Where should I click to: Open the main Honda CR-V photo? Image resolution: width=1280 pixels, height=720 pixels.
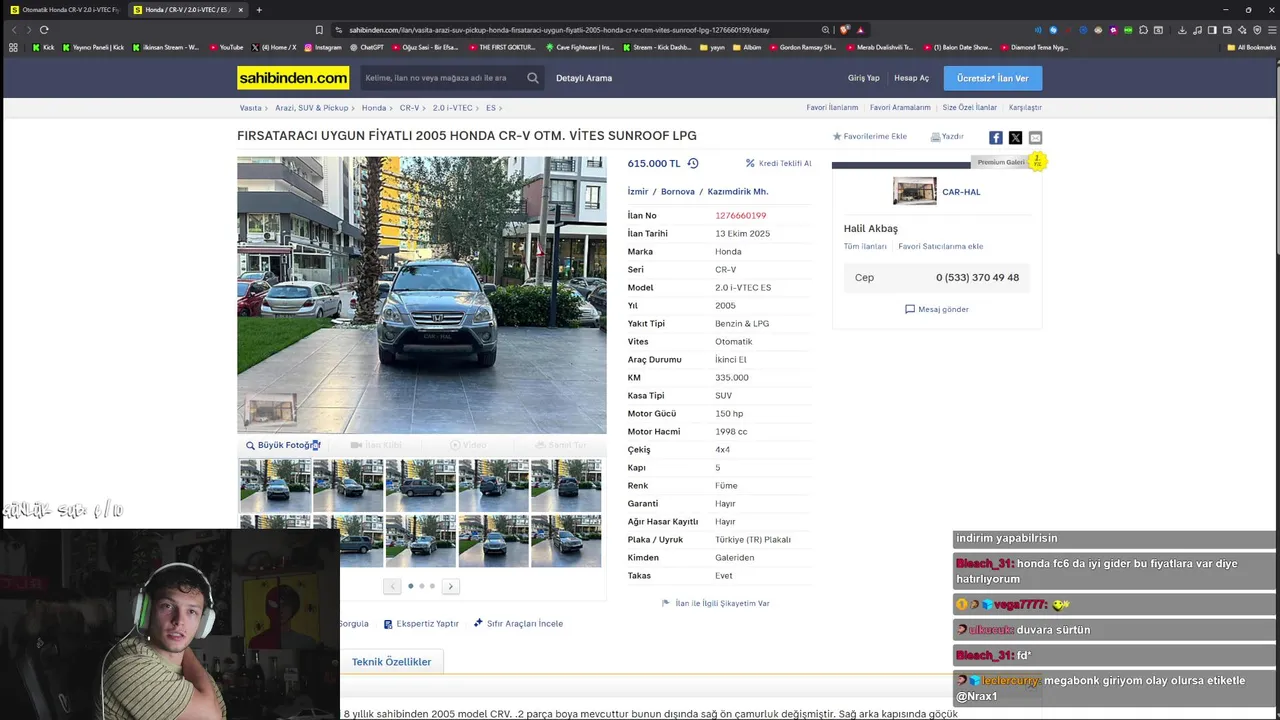421,295
